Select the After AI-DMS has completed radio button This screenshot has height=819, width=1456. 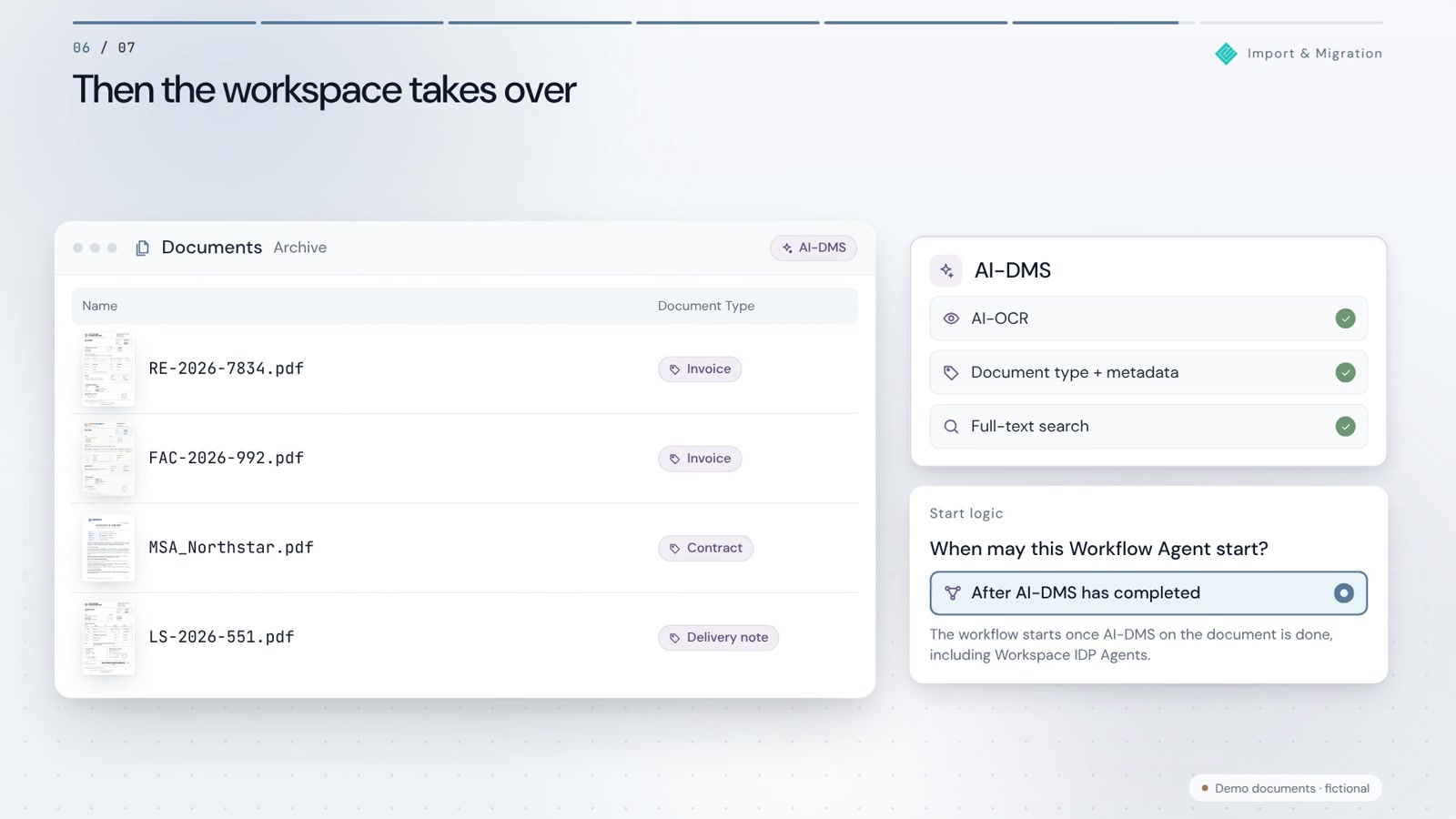click(1343, 593)
